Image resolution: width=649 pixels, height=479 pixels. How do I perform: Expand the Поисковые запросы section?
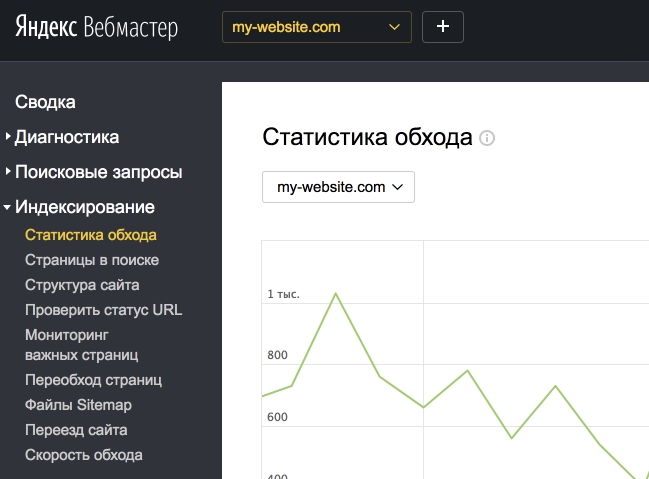(x=99, y=172)
